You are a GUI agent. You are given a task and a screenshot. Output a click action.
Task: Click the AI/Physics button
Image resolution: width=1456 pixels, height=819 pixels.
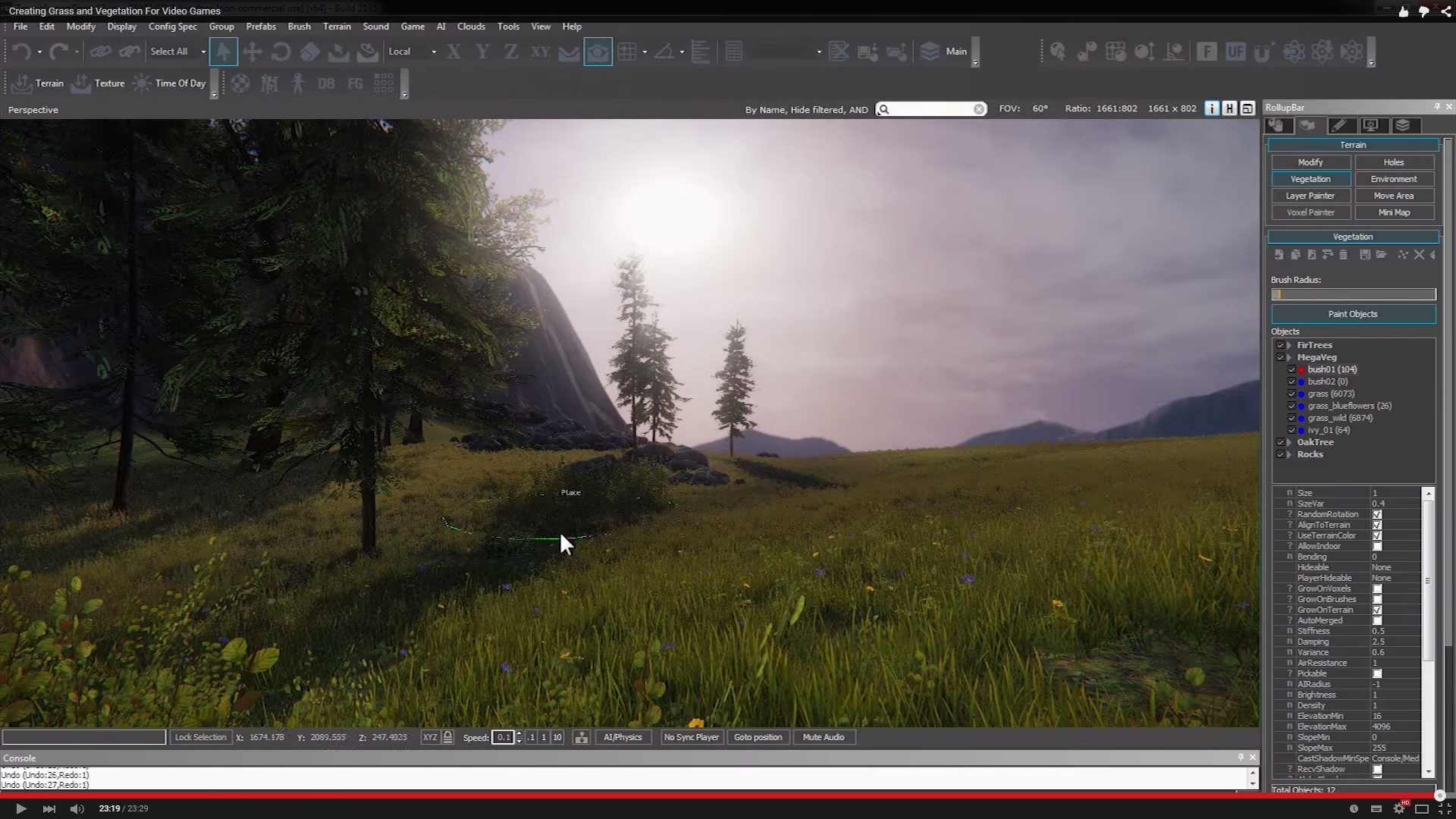(623, 737)
